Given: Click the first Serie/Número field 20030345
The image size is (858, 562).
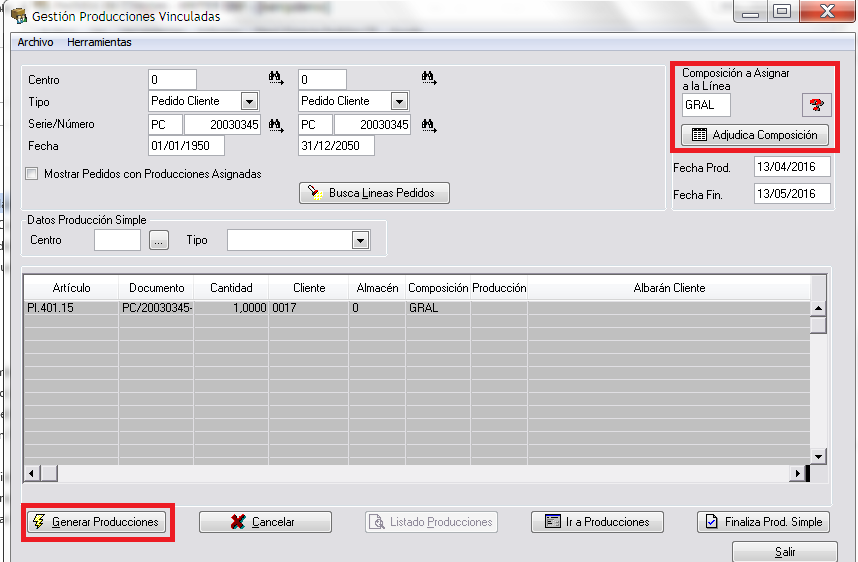Looking at the screenshot, I should (222, 125).
